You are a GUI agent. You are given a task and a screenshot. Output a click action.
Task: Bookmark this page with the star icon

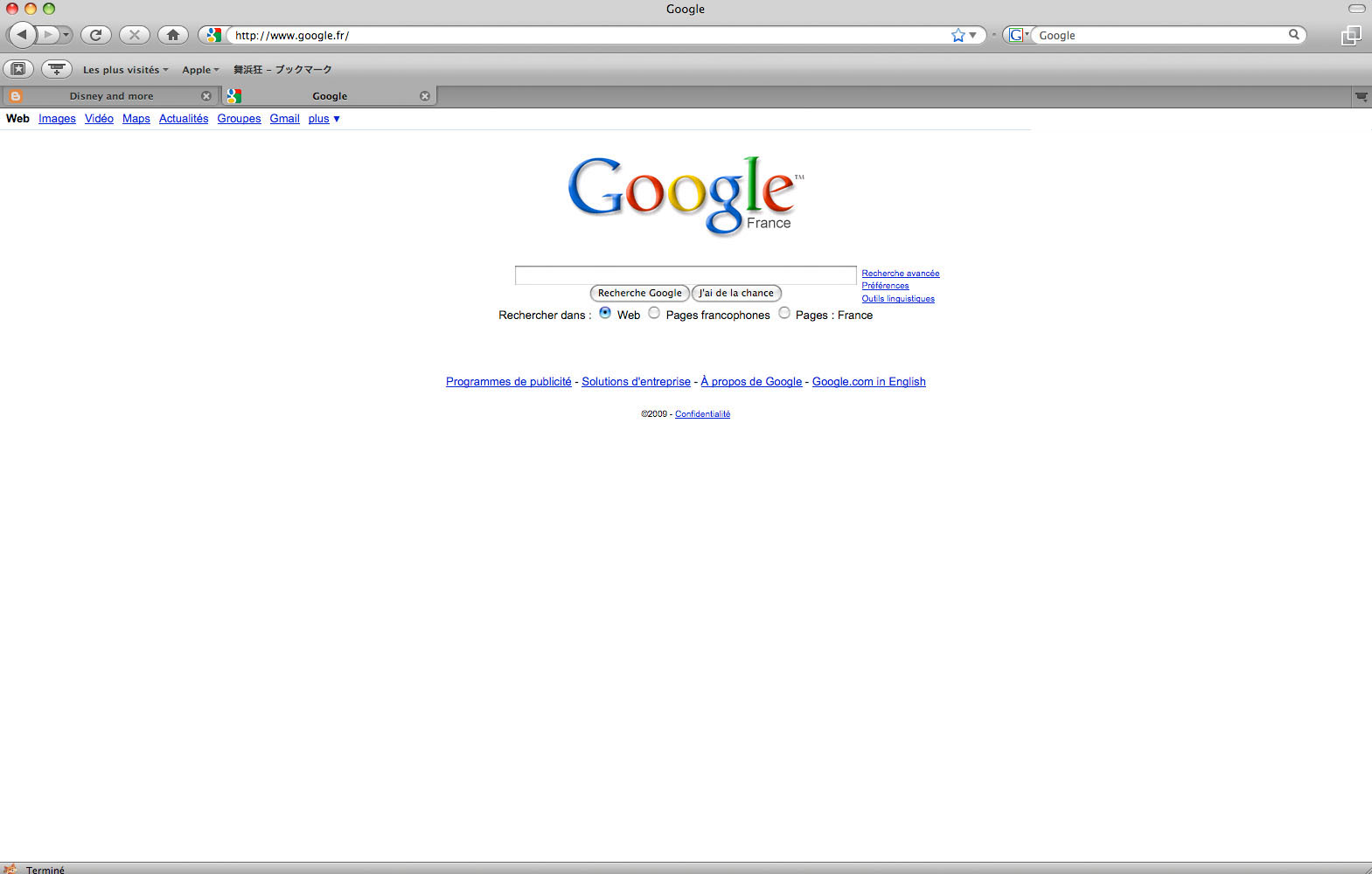click(x=958, y=35)
